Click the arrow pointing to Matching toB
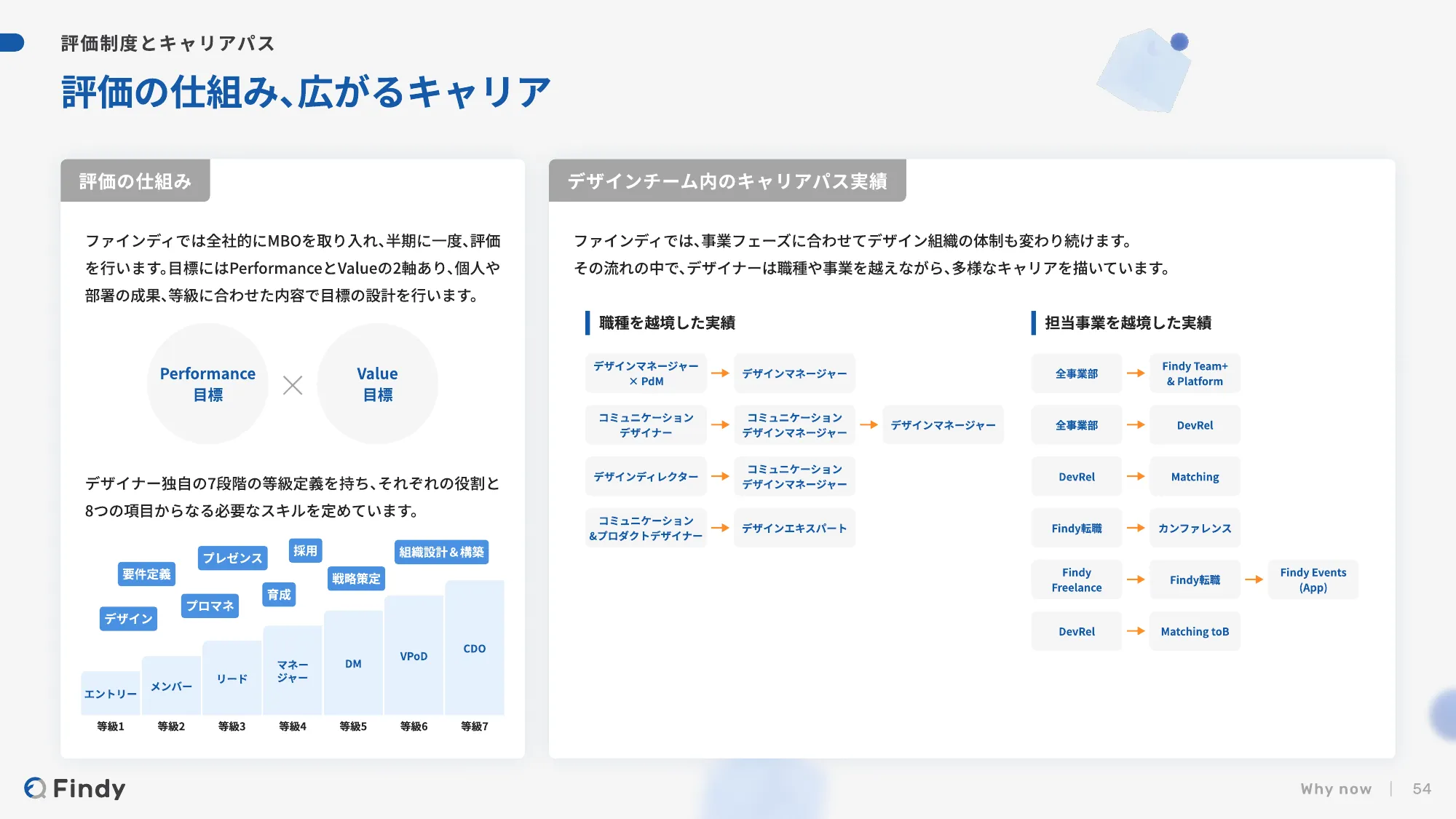Viewport: 1456px width, 819px height. pyautogui.click(x=1136, y=631)
